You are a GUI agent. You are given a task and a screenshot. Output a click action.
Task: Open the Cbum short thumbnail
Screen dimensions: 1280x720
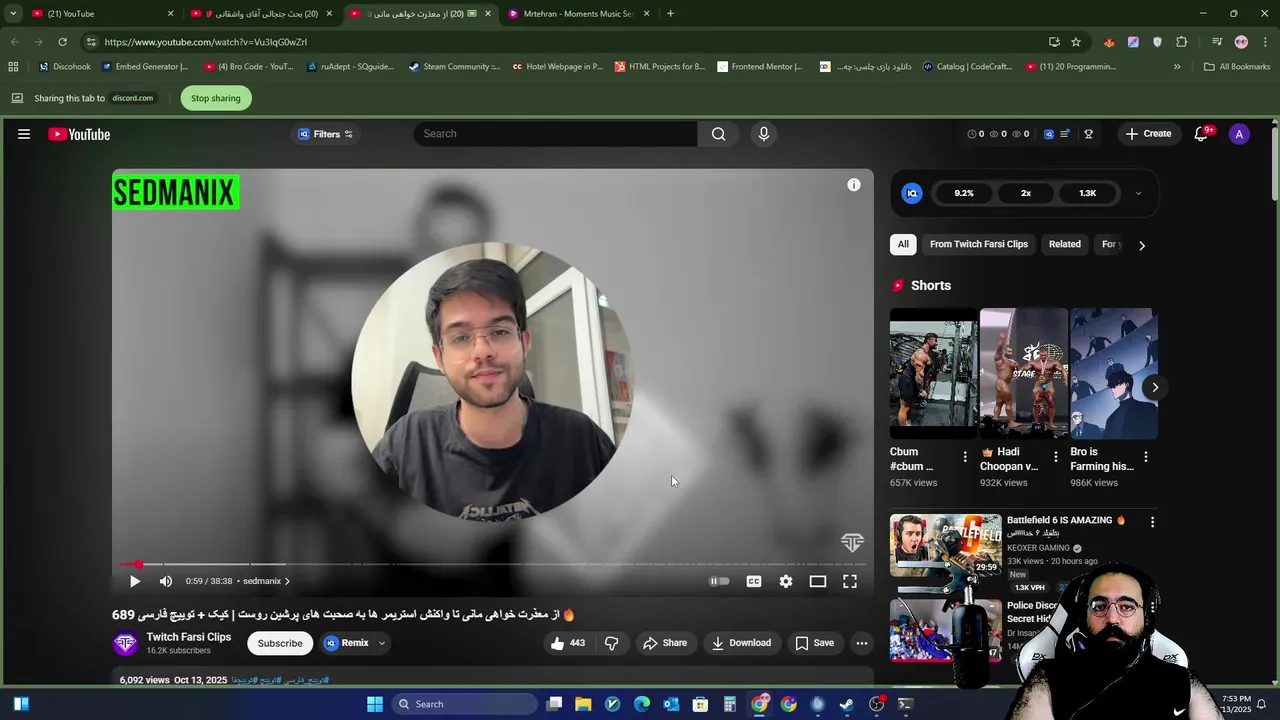pos(933,373)
